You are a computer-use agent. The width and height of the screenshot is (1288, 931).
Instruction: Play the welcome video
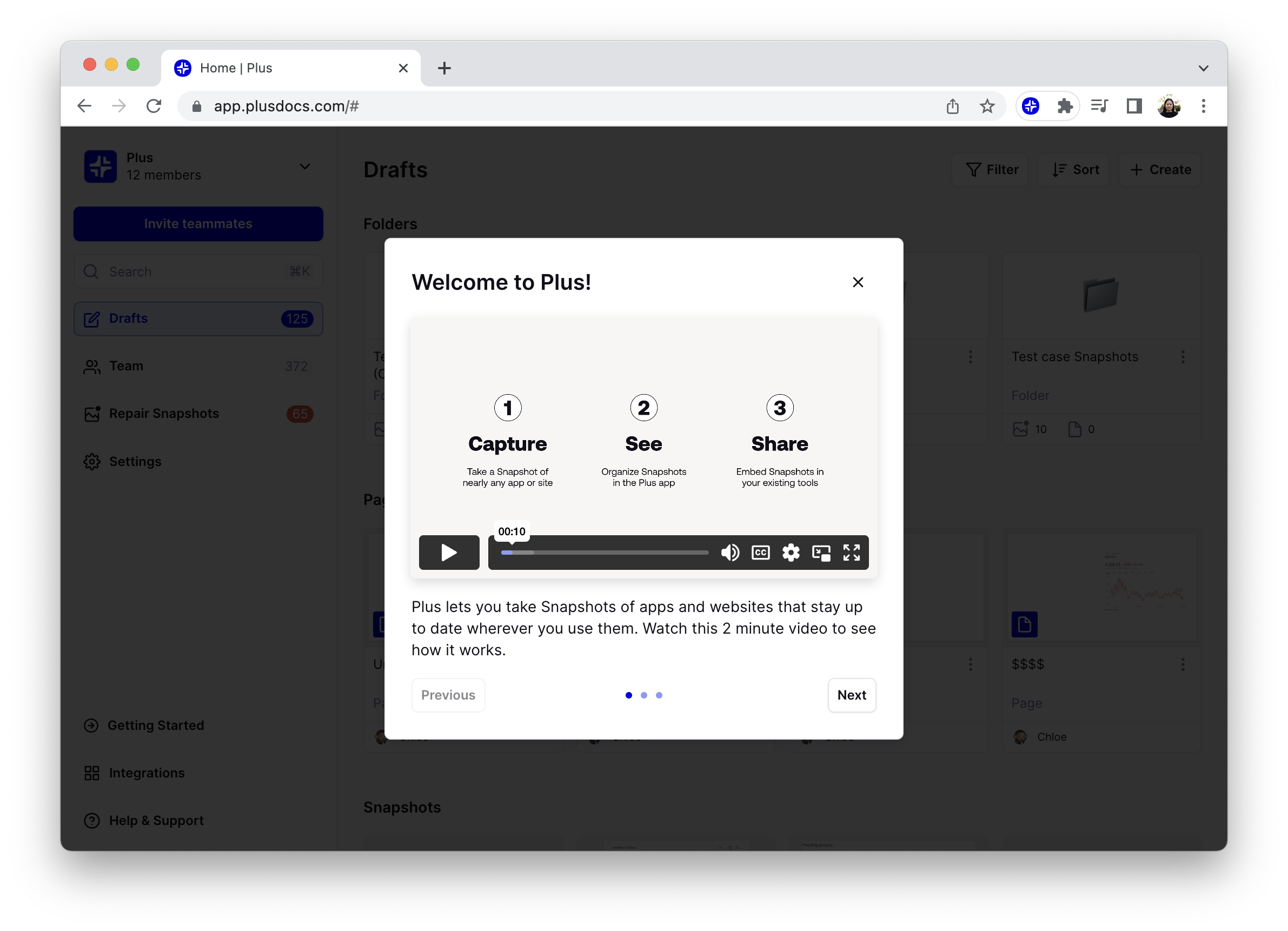[x=449, y=552]
